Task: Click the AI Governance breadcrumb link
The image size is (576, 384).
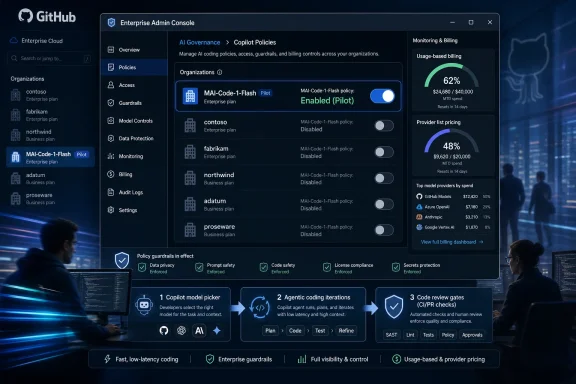Action: pyautogui.click(x=199, y=42)
